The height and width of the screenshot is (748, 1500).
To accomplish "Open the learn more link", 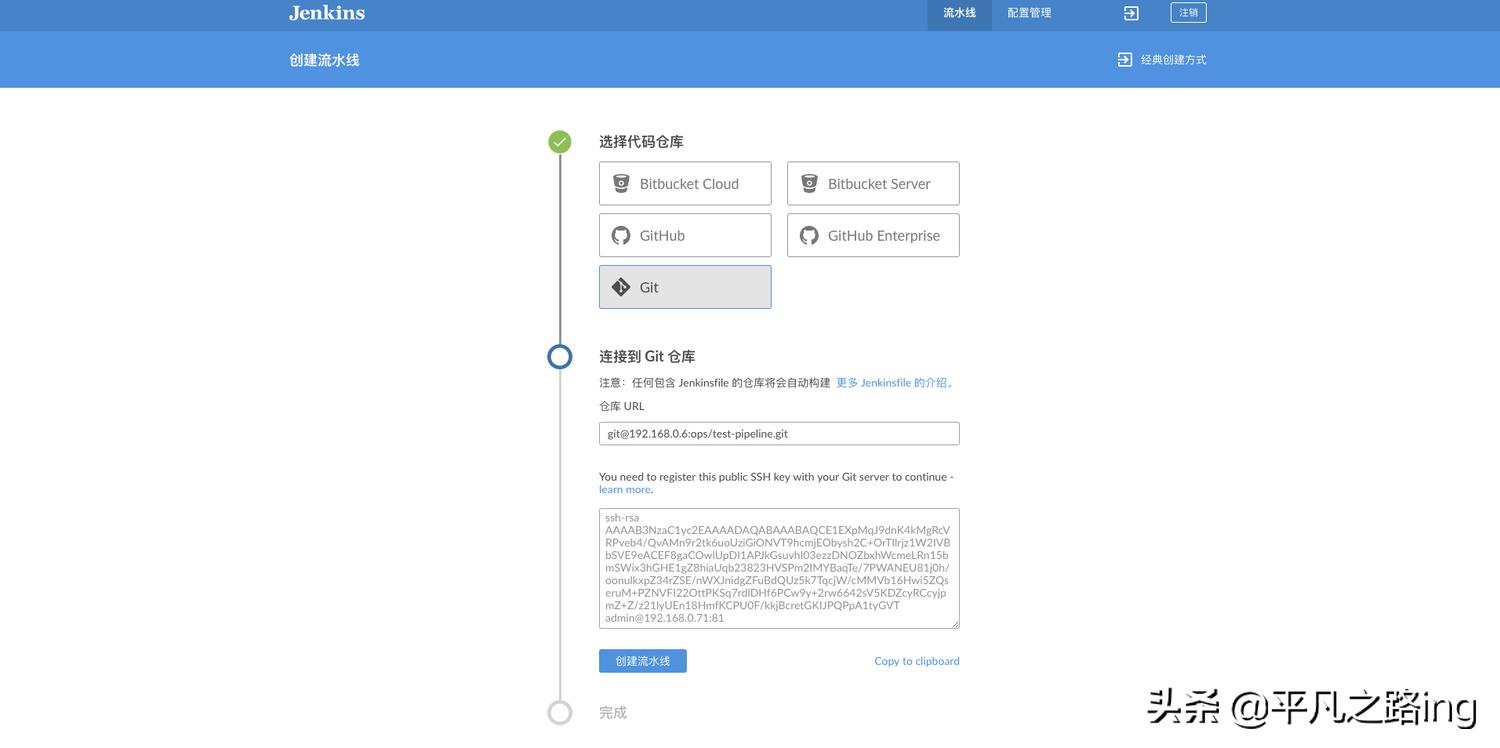I will (624, 489).
